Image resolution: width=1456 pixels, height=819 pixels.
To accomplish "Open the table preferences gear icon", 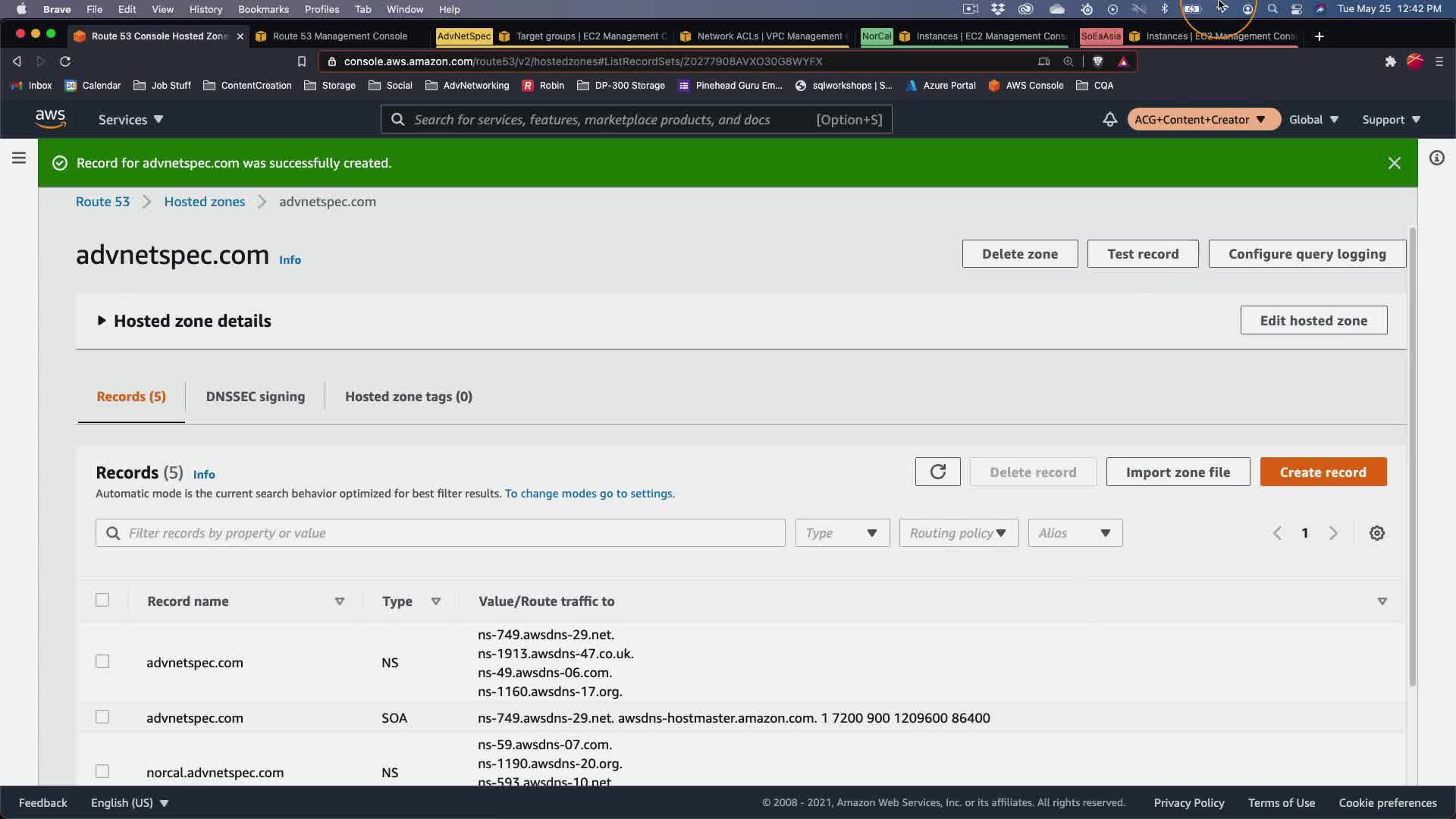I will (1376, 533).
